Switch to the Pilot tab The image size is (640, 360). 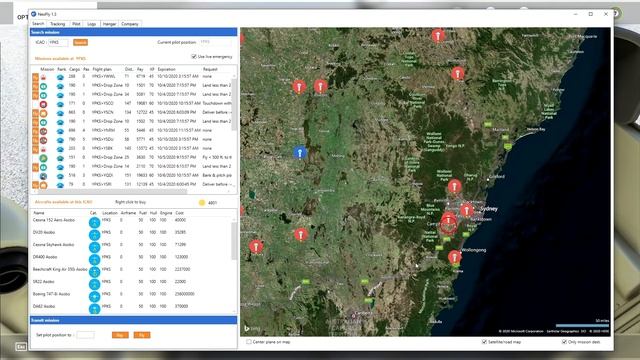click(x=76, y=24)
